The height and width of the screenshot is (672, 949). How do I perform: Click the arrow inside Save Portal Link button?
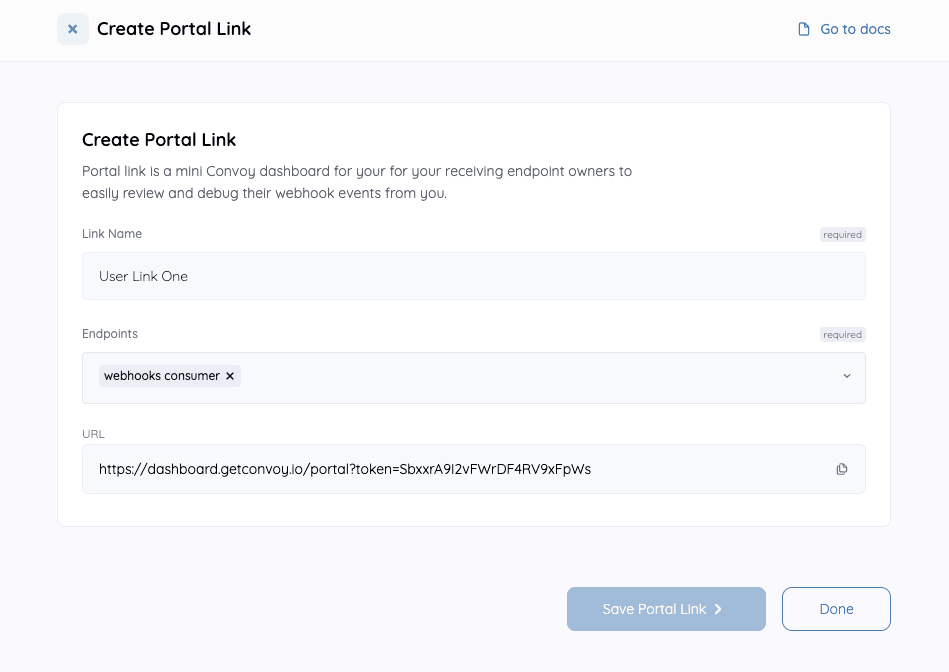click(717, 608)
